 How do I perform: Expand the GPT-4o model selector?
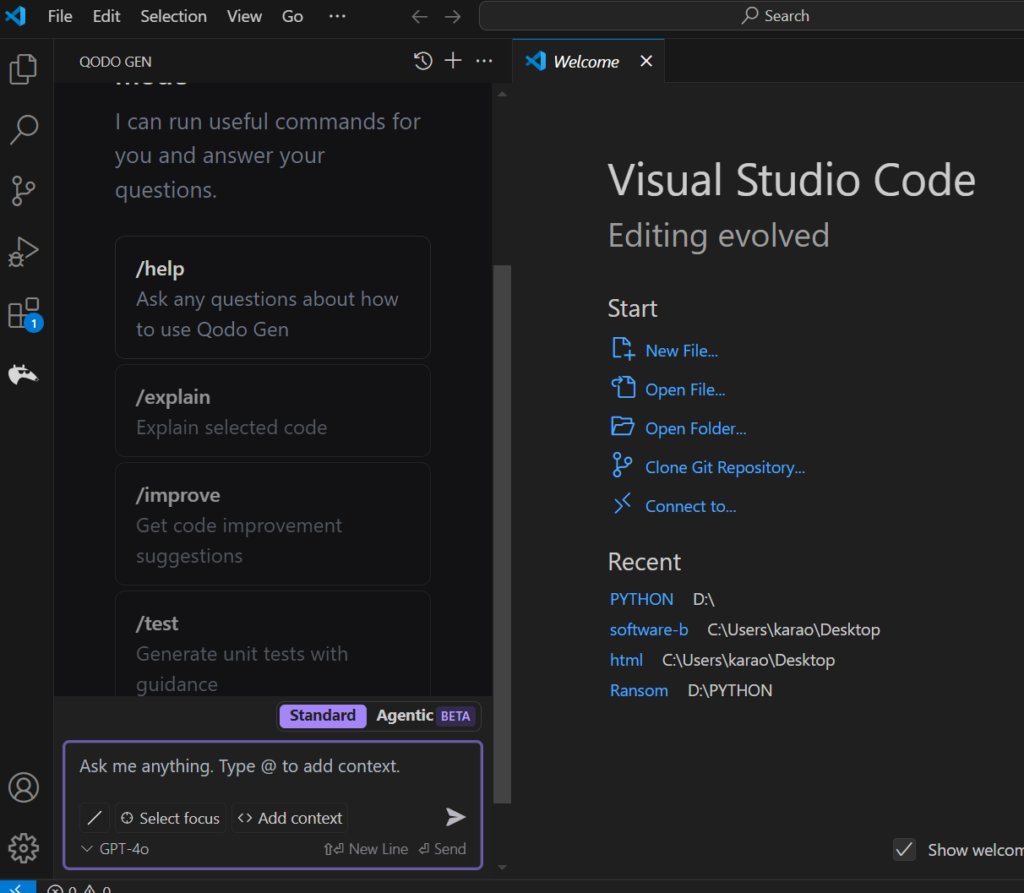115,849
